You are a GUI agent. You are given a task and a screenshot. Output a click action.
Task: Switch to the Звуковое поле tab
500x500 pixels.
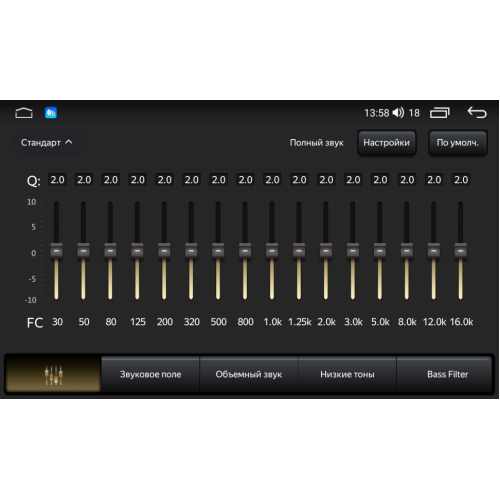[x=150, y=374]
